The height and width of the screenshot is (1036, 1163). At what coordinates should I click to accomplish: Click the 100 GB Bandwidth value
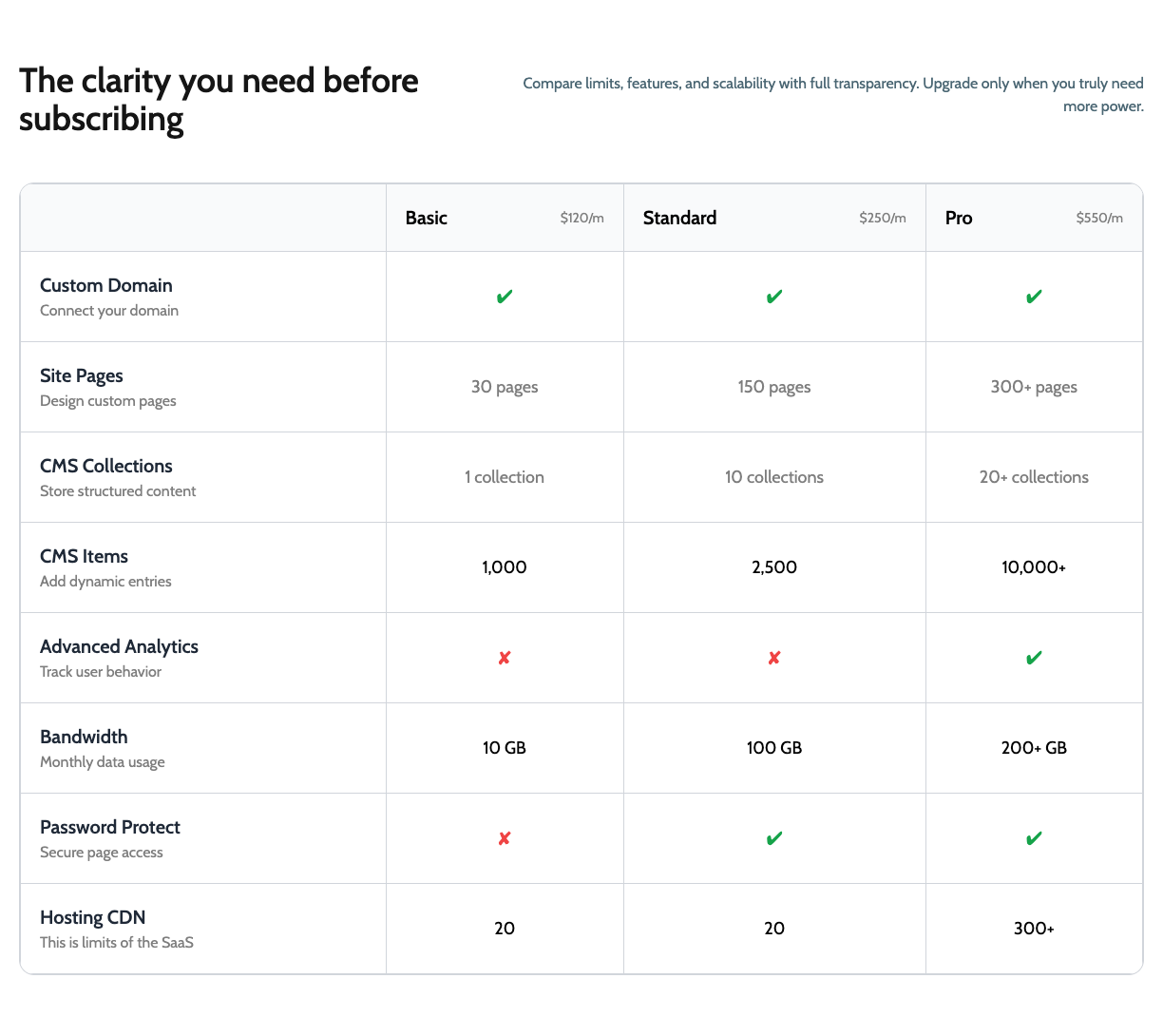[x=774, y=748]
